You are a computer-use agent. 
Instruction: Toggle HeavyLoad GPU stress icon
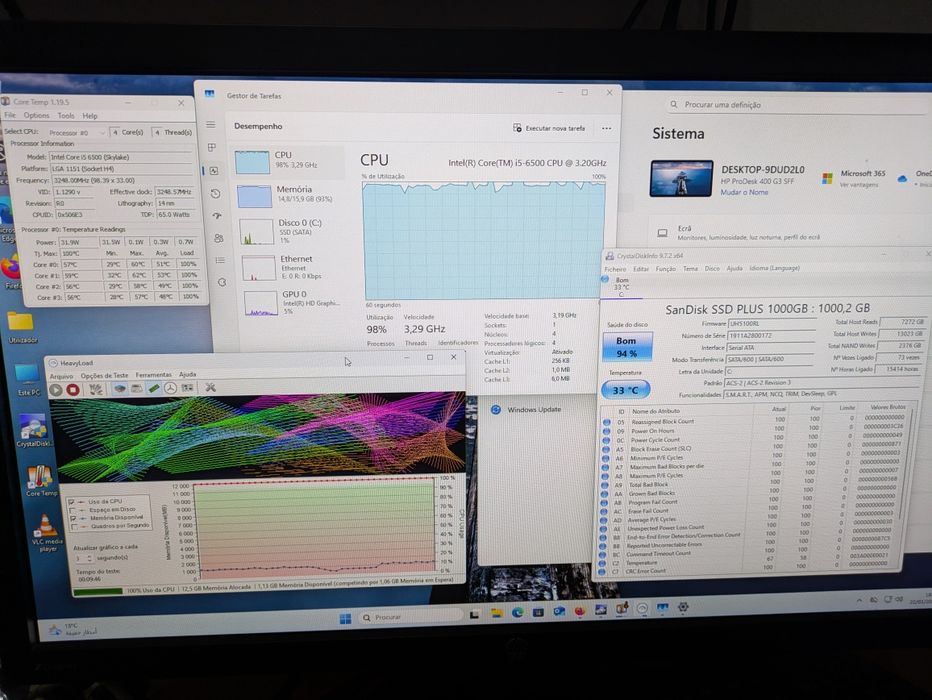click(187, 388)
